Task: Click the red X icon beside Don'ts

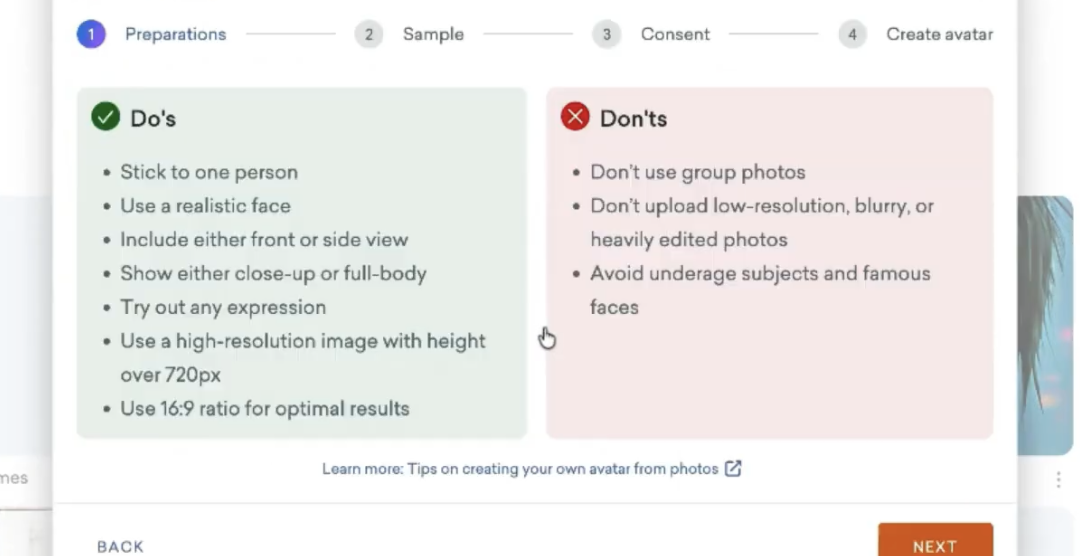Action: click(575, 118)
